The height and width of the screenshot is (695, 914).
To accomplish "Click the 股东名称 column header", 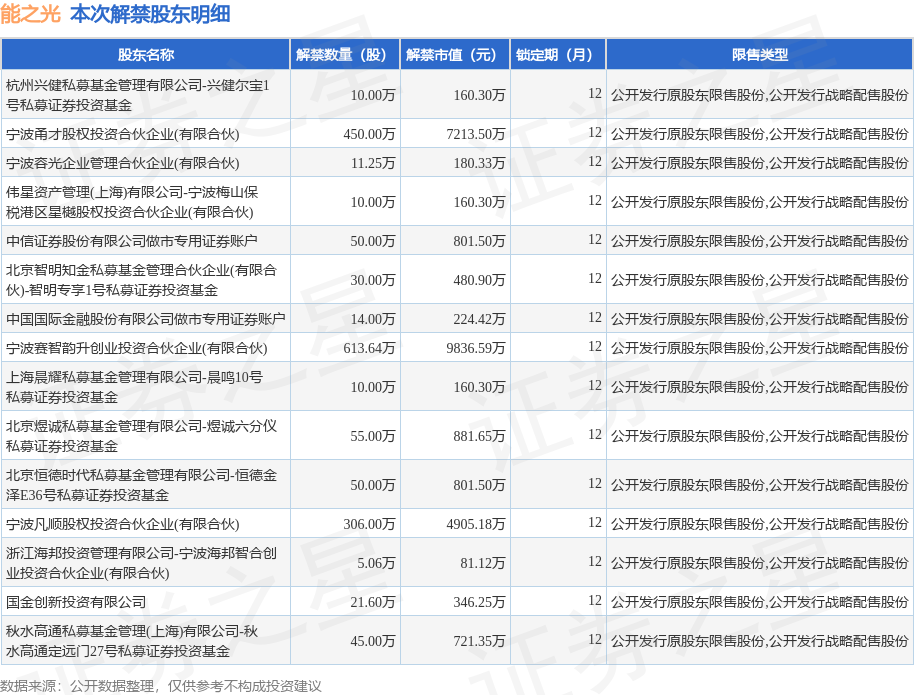I will tap(146, 55).
